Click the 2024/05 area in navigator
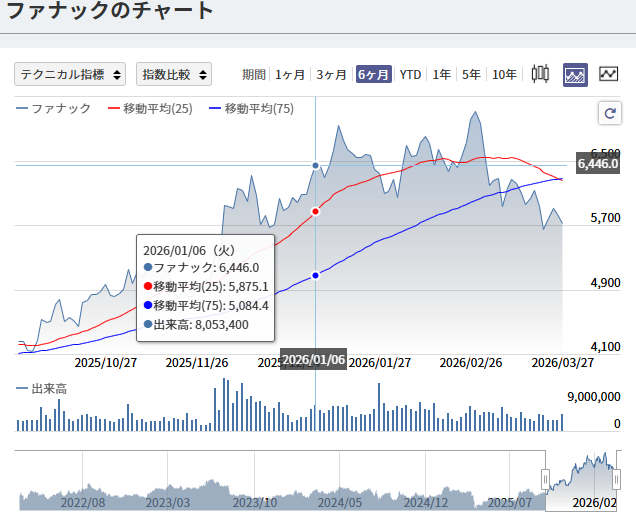Viewport: 636px width, 516px height. 339,503
